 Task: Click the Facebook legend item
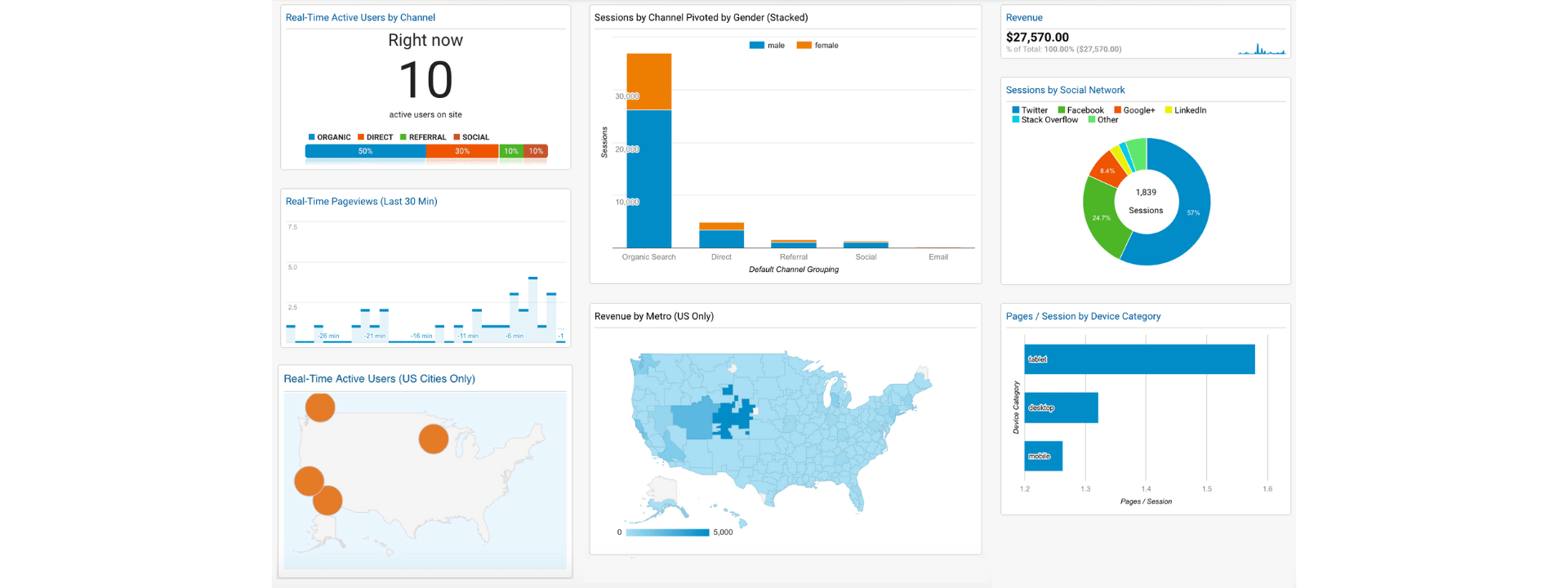pyautogui.click(x=1080, y=110)
